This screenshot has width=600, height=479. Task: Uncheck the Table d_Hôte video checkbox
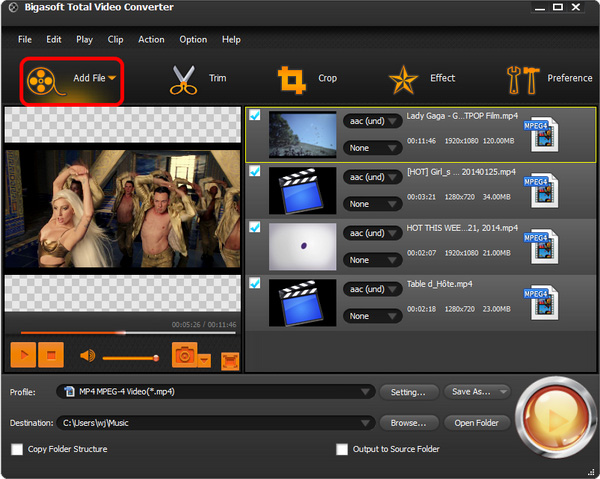[254, 283]
